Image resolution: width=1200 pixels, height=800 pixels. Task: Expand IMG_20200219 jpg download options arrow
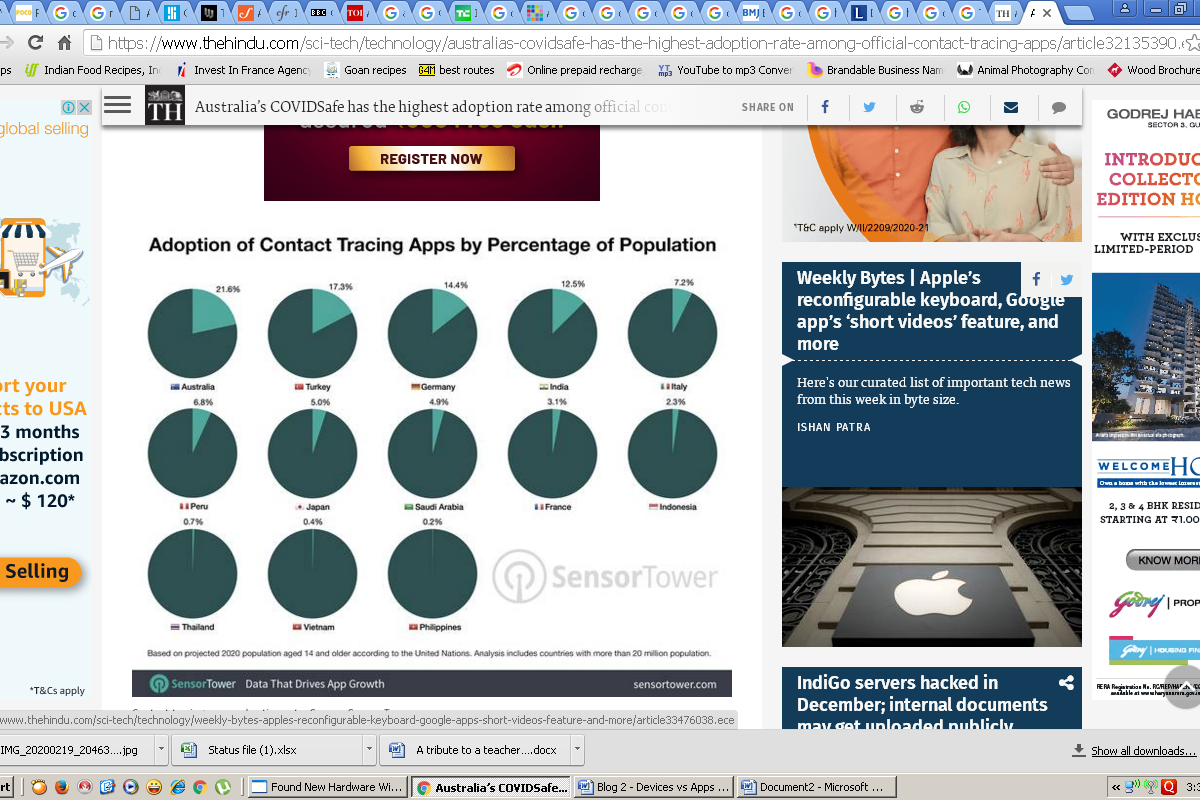(x=161, y=749)
